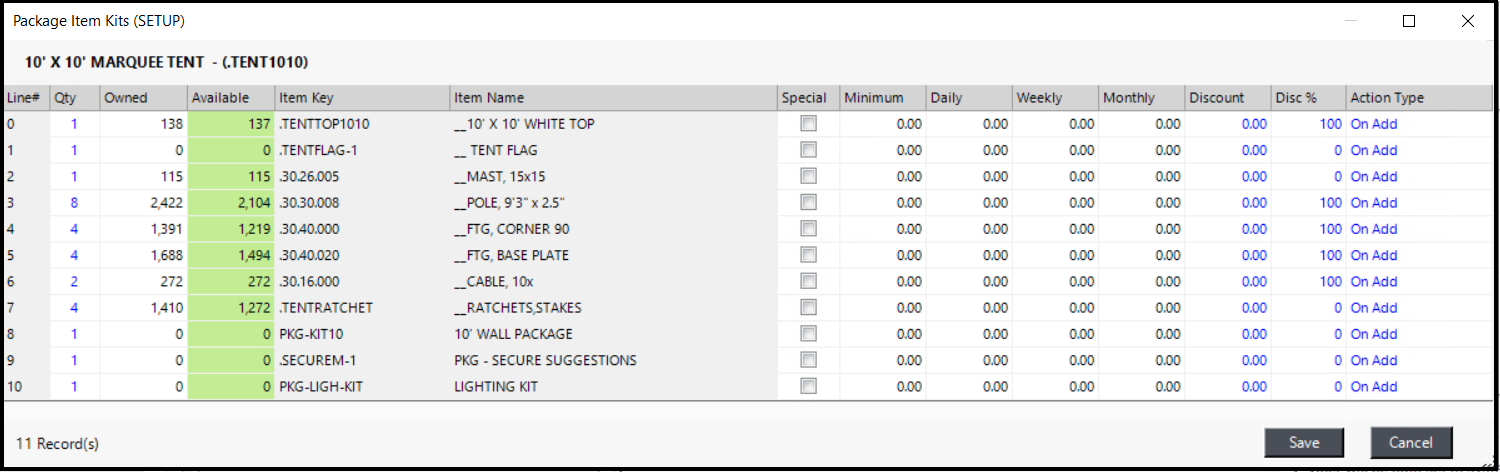The width and height of the screenshot is (1500, 472).
Task: Toggle Special checkbox for TENT FLAG row
Action: coord(808,150)
